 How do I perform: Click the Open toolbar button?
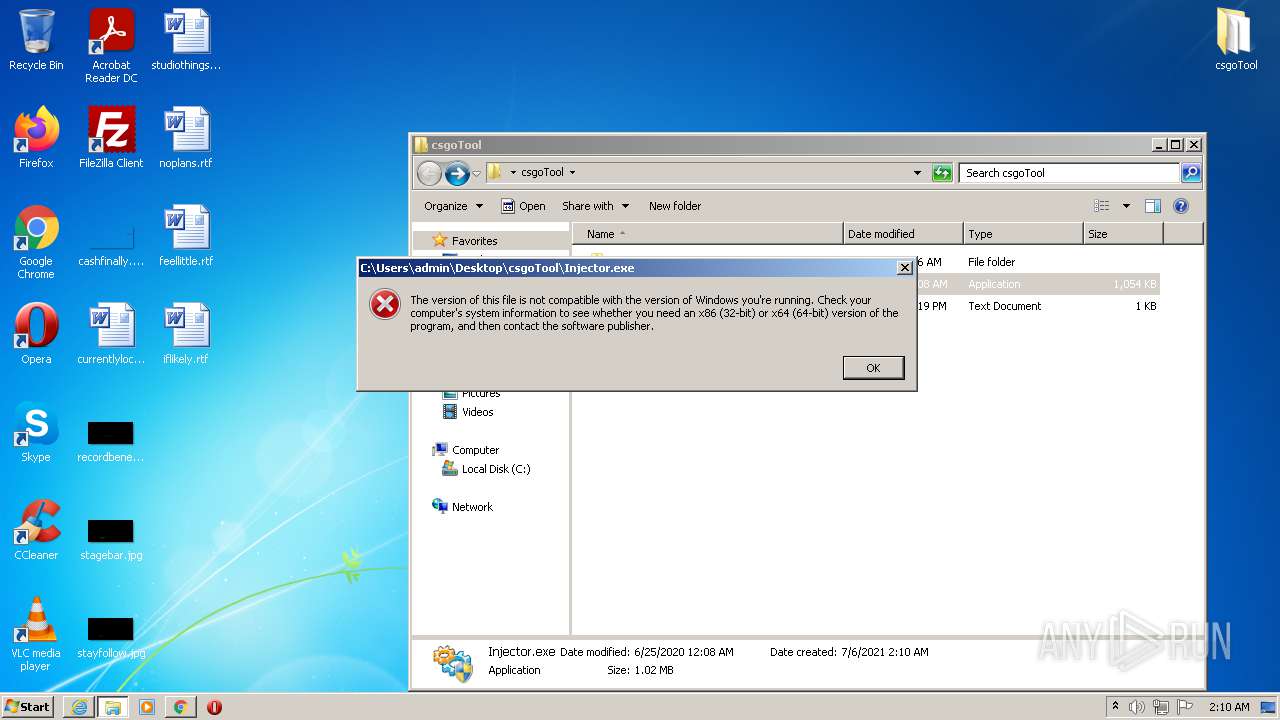(x=523, y=206)
